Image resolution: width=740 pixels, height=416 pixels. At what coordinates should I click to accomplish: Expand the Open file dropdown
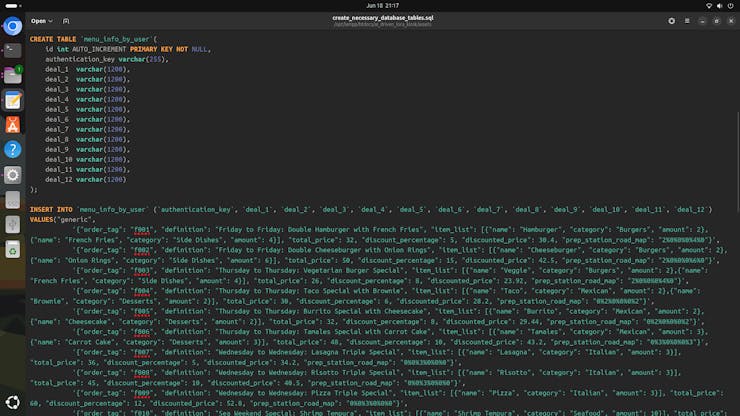[x=42, y=21]
